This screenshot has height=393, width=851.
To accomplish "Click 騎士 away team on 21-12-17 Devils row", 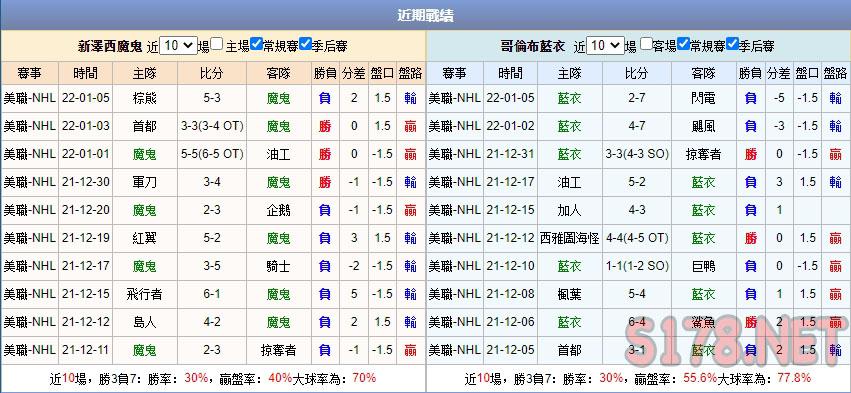I will pyautogui.click(x=278, y=266).
